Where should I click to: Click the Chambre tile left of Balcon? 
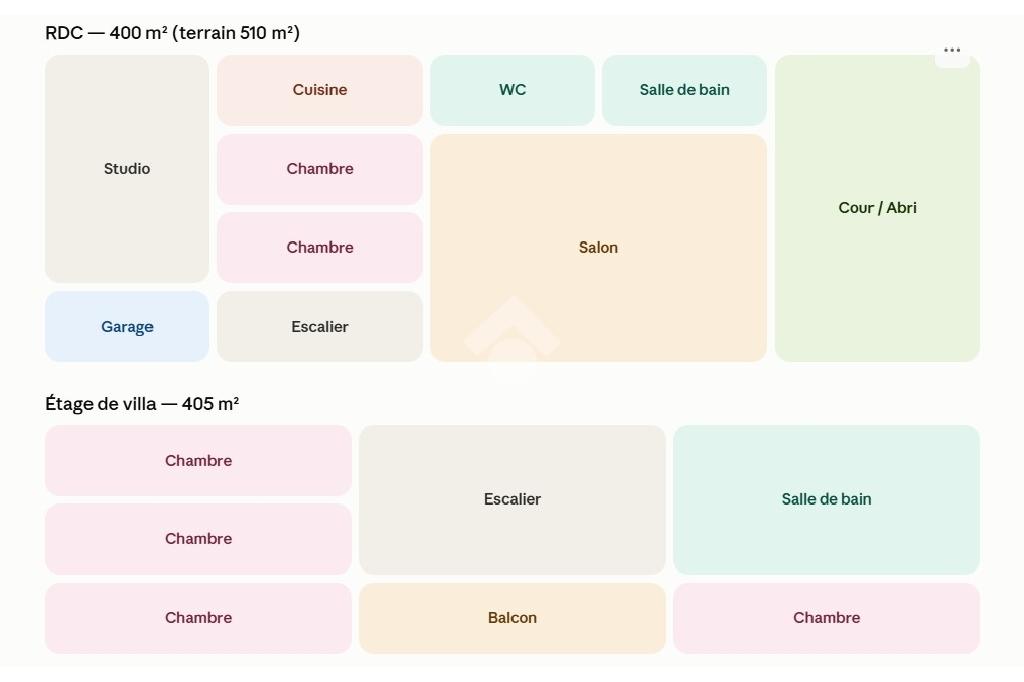198,618
